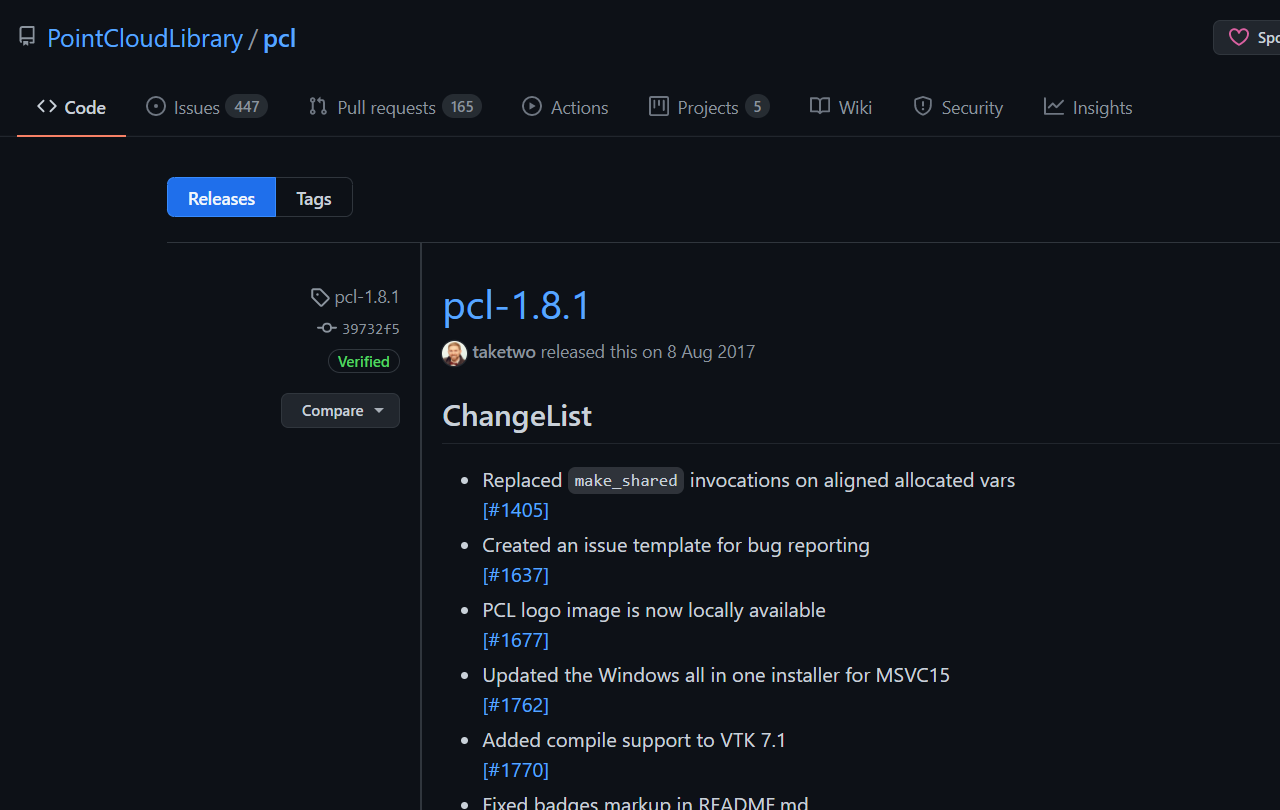
Task: Switch between Releases and Tags via Releases toggle
Action: 220,197
